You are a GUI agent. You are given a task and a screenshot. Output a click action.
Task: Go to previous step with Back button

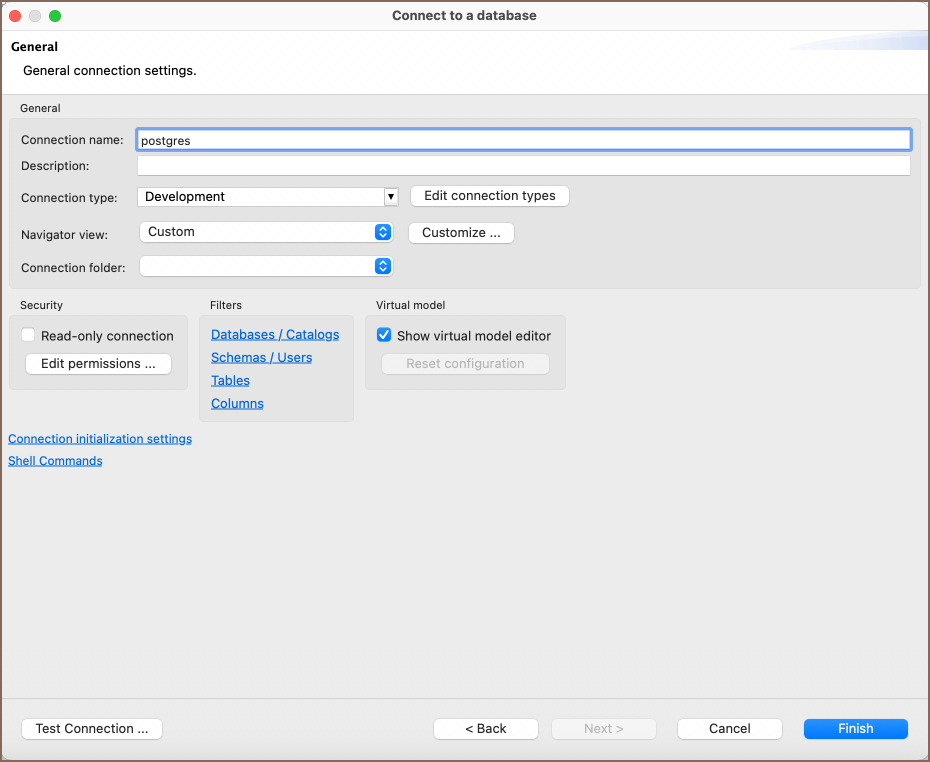(486, 729)
